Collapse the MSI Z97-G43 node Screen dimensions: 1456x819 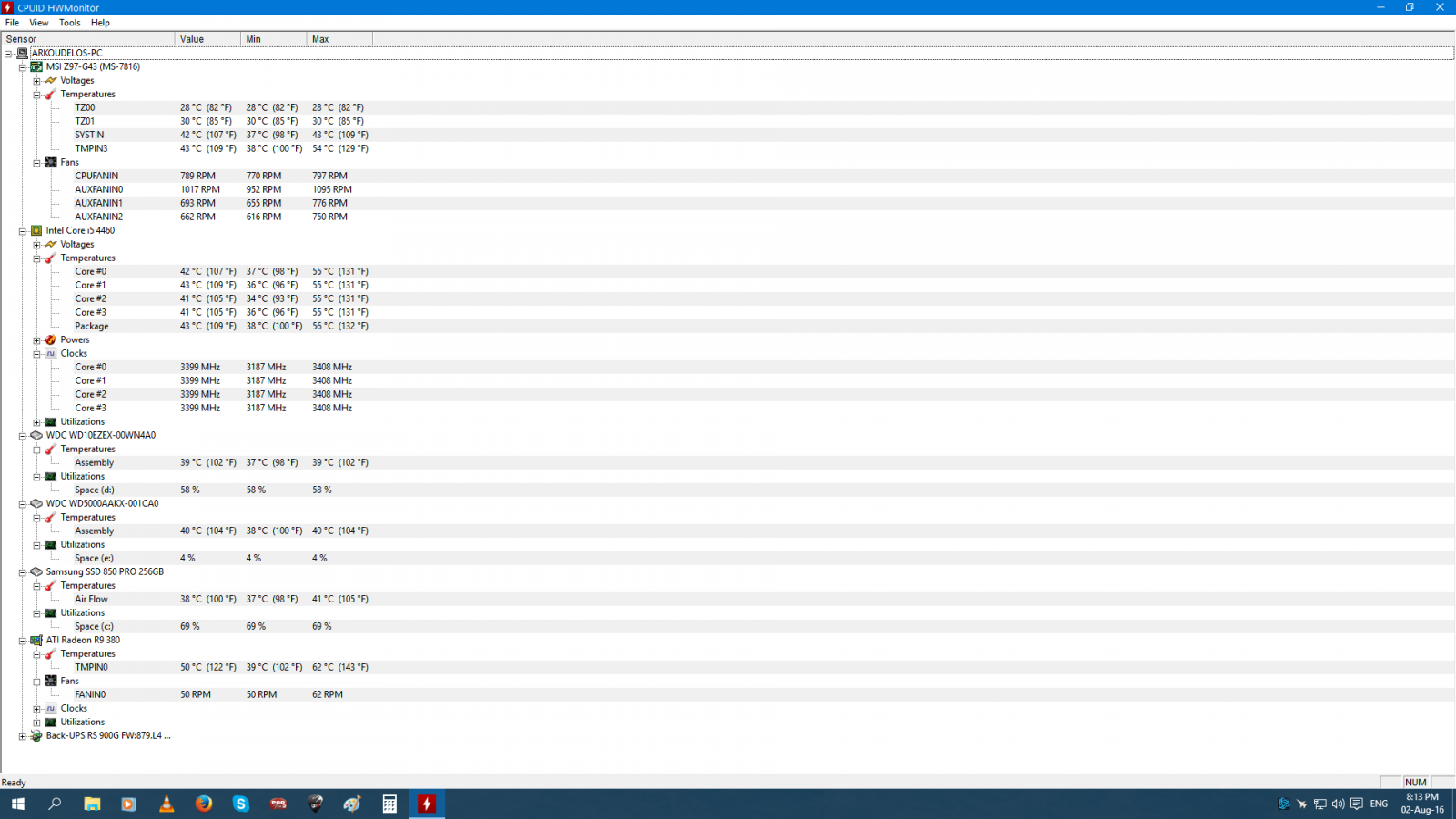pos(23,66)
